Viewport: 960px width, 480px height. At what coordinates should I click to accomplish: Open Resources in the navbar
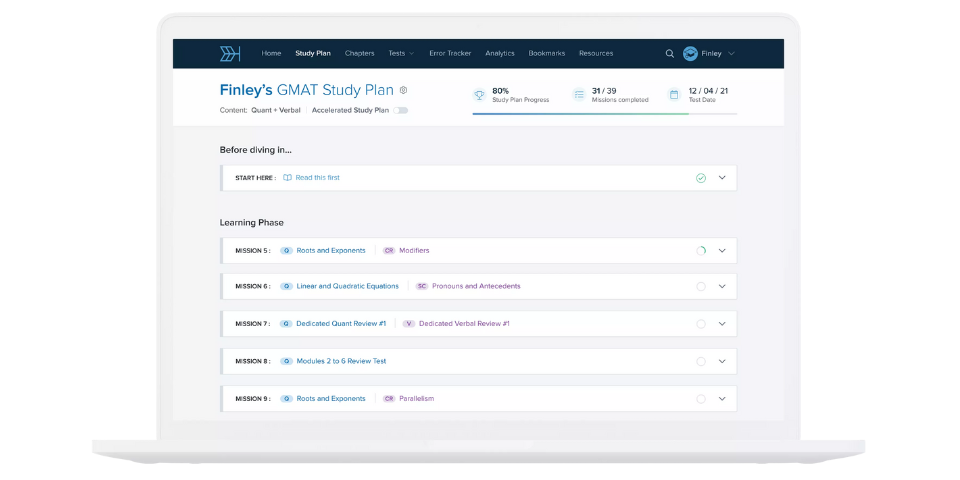596,53
